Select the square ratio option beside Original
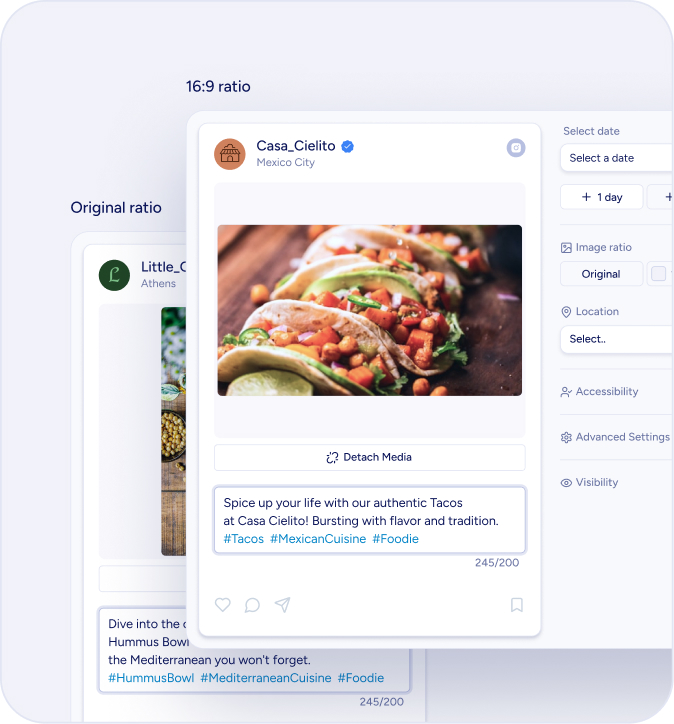 click(x=660, y=274)
